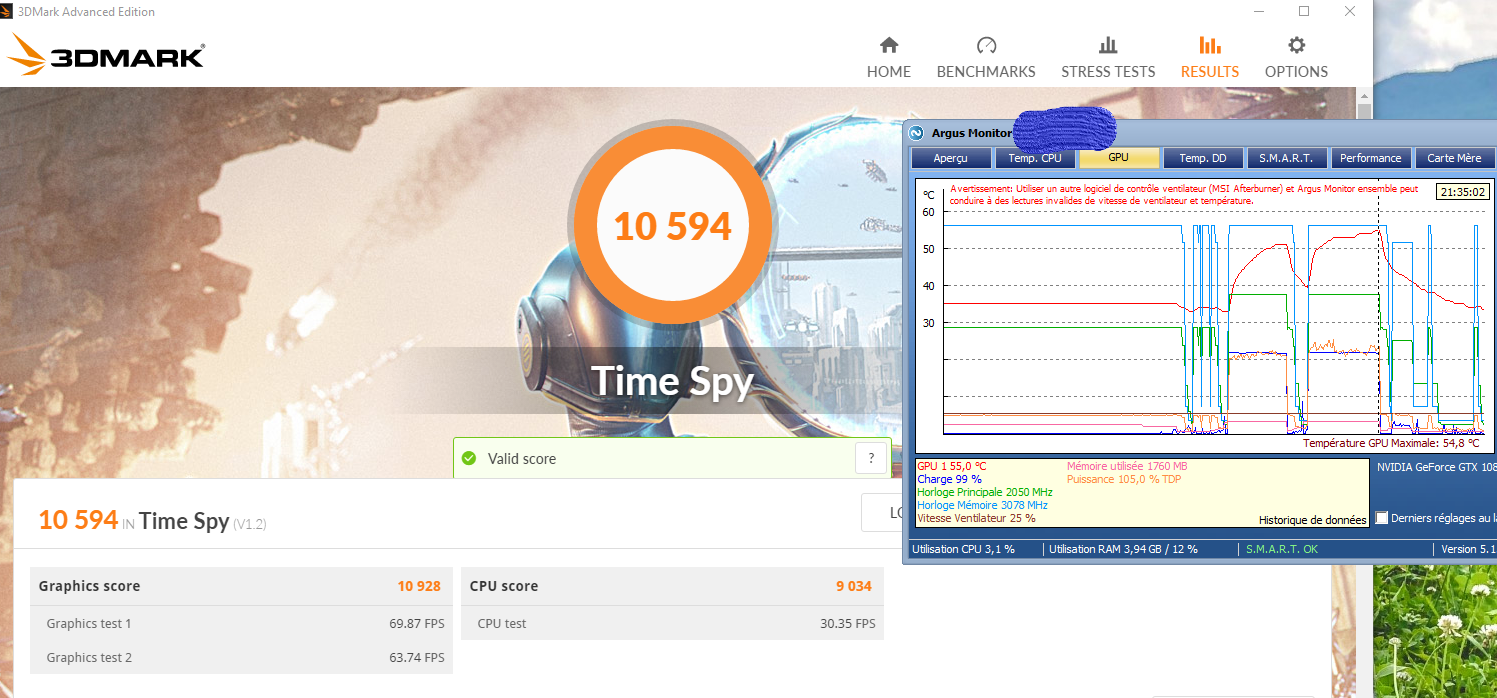Click the 21:35:02 time box on graph

pos(1461,192)
